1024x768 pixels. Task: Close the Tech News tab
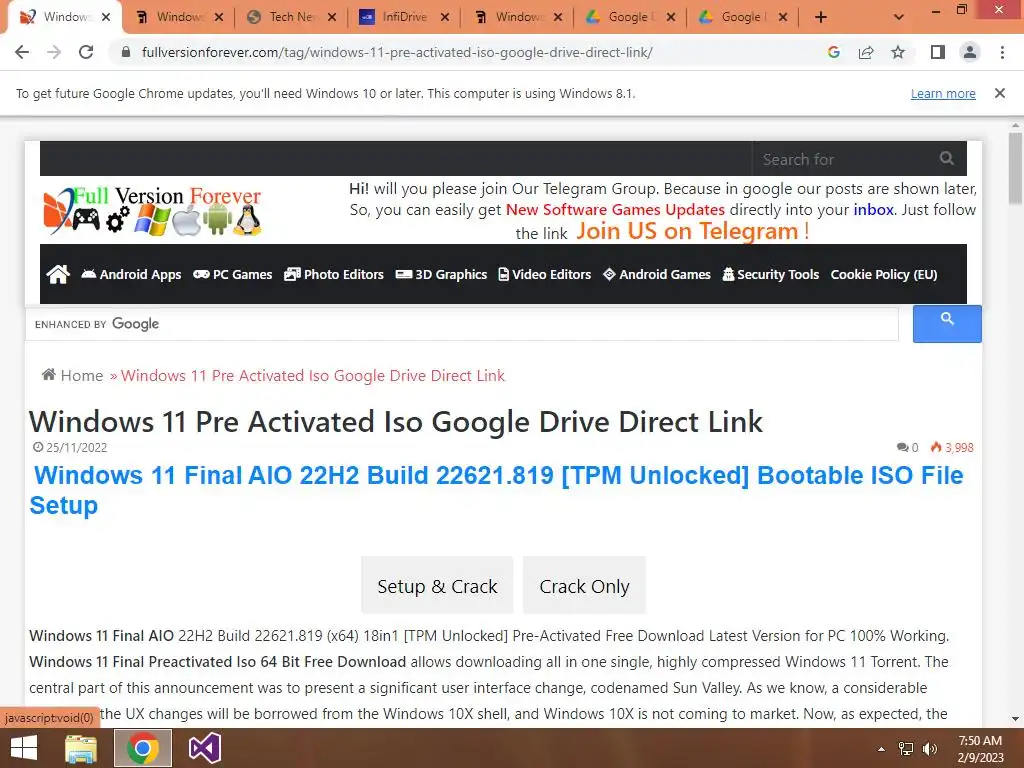332,17
